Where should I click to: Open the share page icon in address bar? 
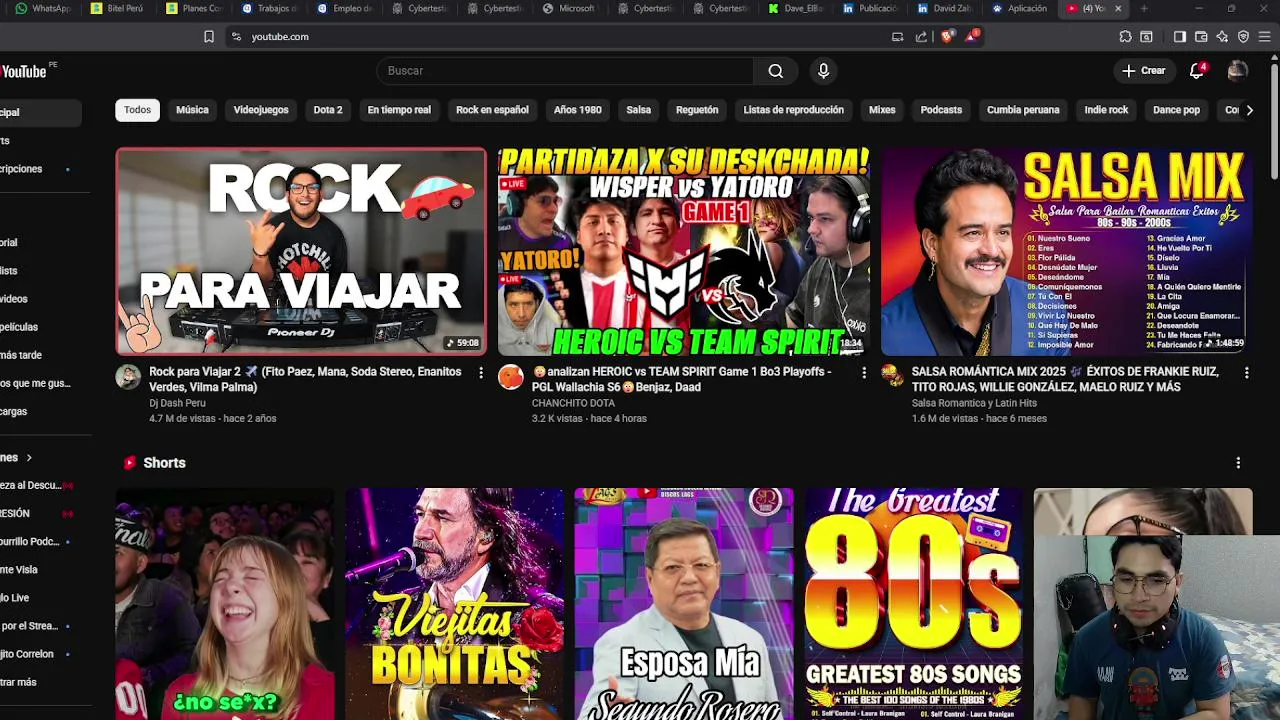point(921,37)
